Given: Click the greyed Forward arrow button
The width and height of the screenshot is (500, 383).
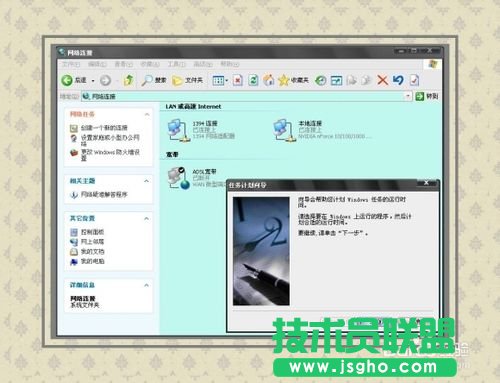Looking at the screenshot, I should (105, 80).
